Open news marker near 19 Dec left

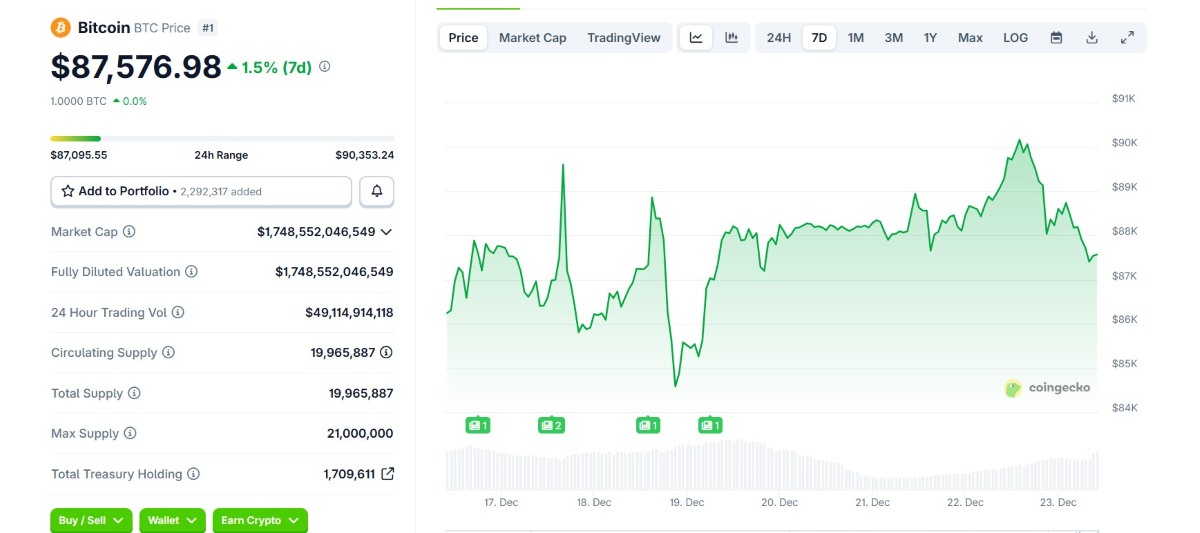648,425
